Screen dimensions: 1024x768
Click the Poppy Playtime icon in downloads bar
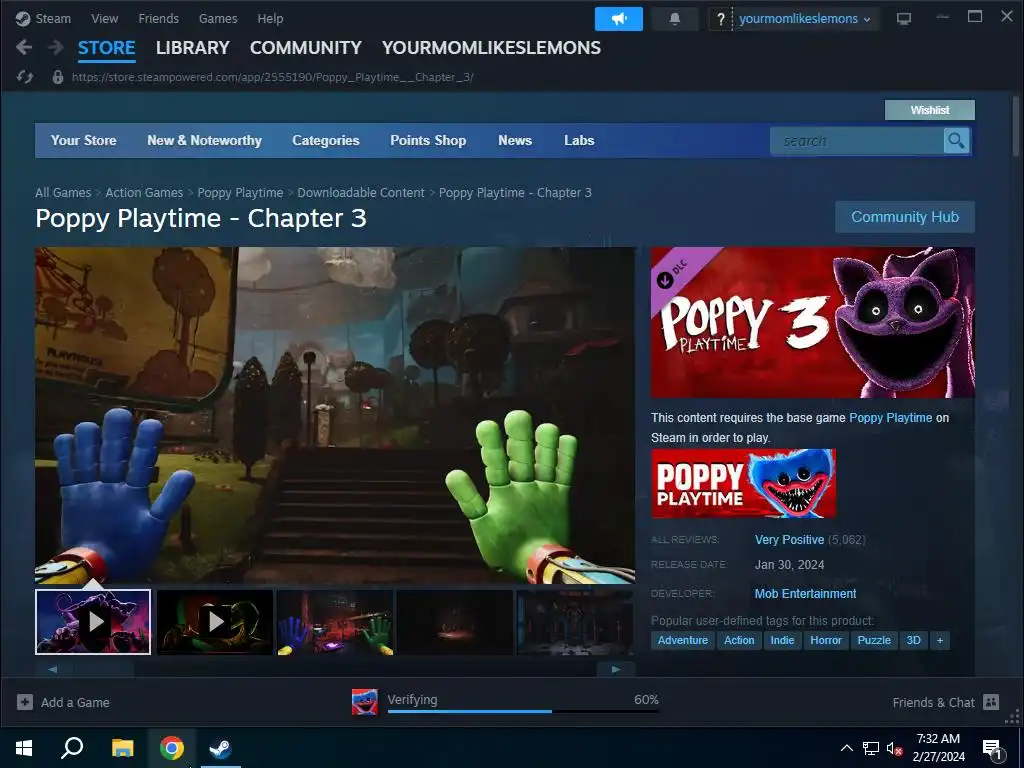click(x=364, y=702)
